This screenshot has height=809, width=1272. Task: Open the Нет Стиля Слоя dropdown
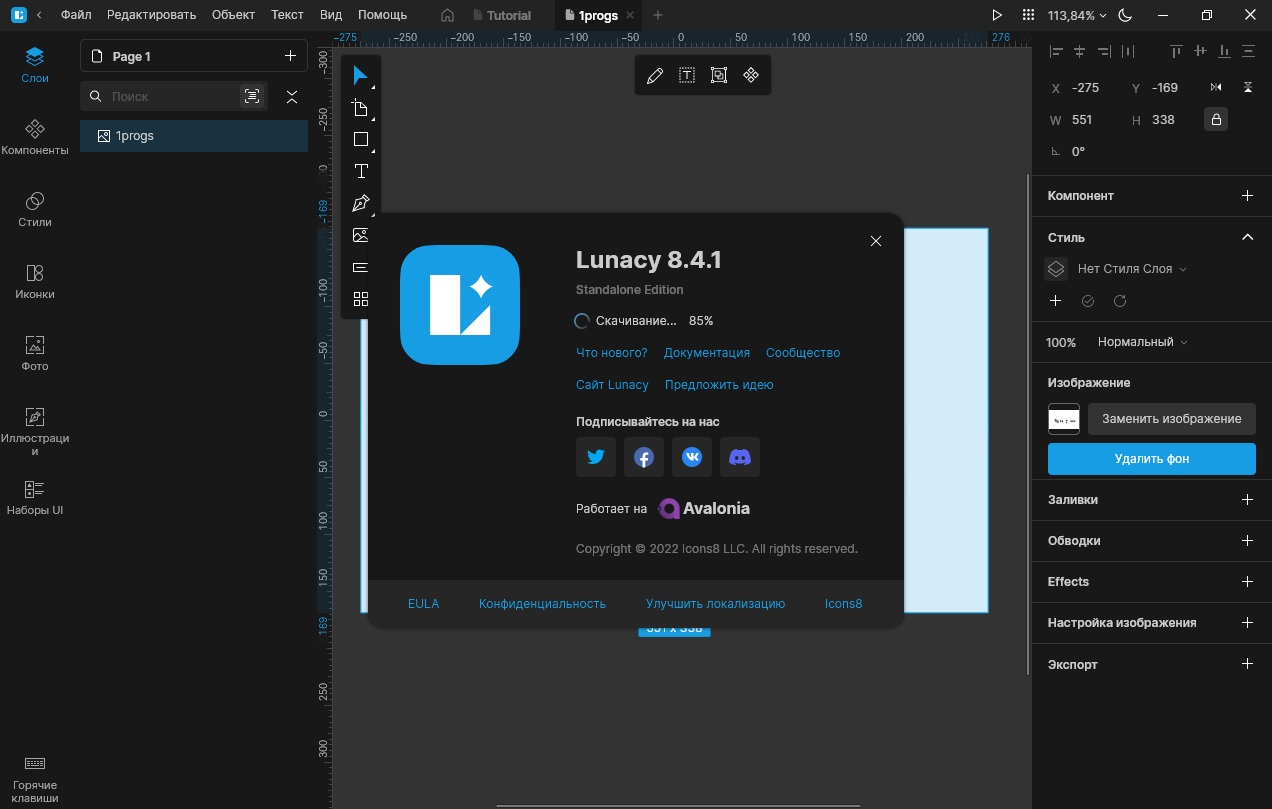(x=1132, y=269)
